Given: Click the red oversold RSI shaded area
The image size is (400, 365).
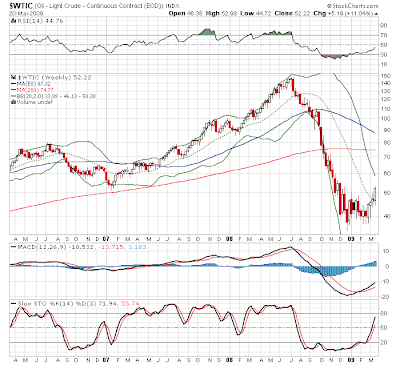Looking at the screenshot, I should point(334,56).
